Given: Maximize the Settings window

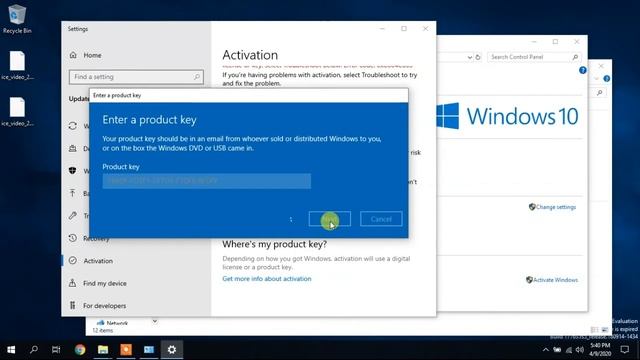Looking at the screenshot, I should coord(404,29).
